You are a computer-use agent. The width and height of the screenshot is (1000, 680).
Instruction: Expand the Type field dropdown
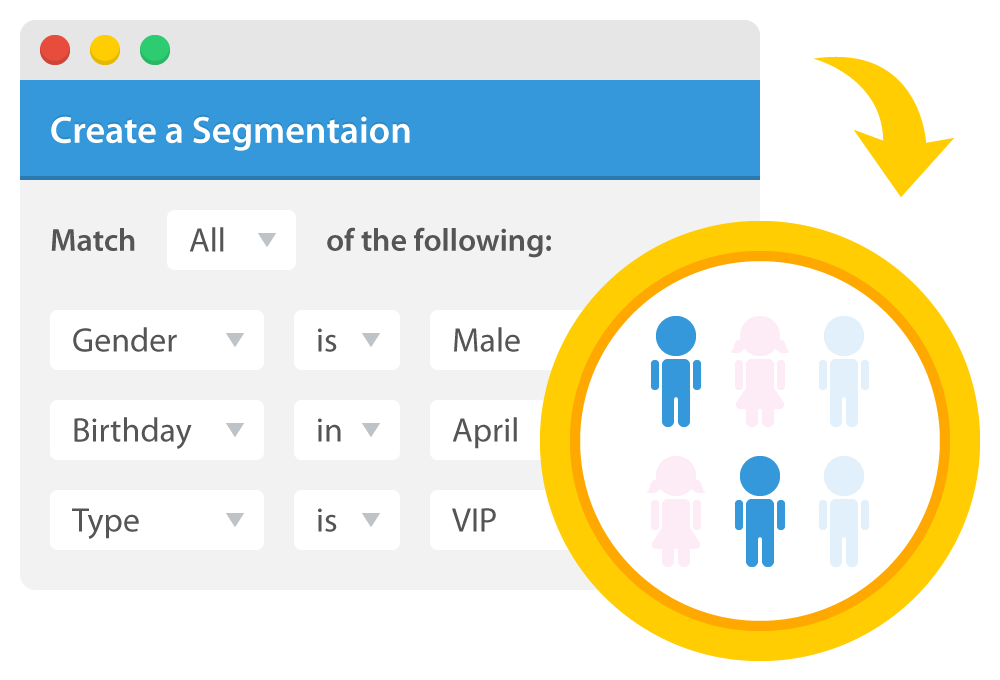pyautogui.click(x=157, y=520)
